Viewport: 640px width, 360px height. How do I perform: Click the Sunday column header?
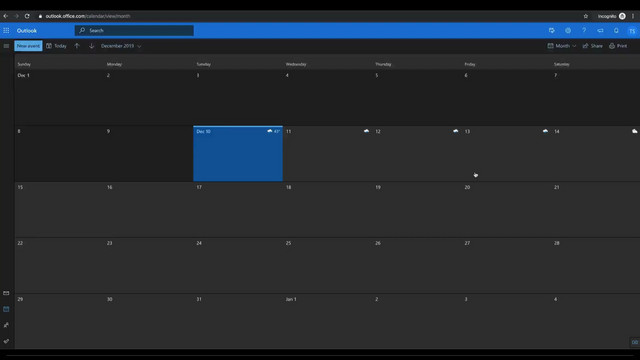(x=24, y=64)
